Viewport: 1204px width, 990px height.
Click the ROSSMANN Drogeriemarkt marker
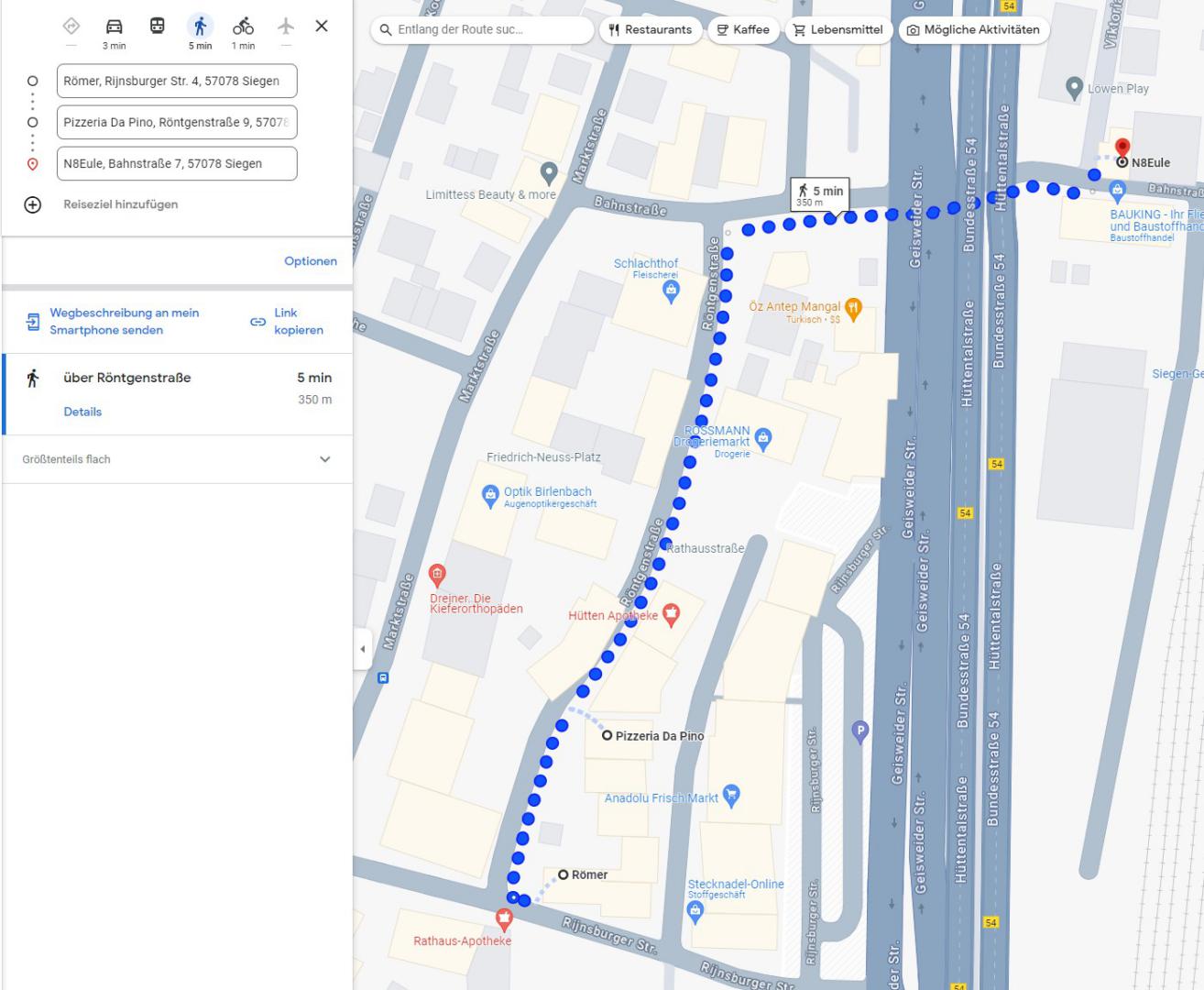pos(763,438)
